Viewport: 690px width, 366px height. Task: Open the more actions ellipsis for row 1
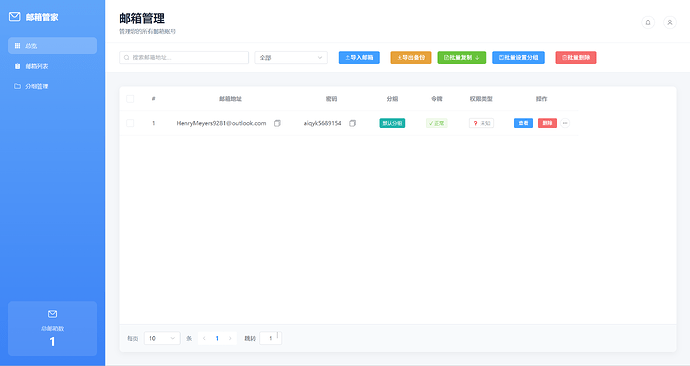point(565,123)
